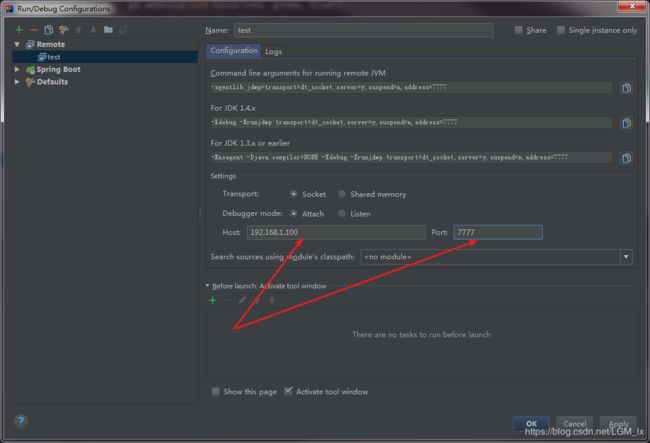Add a before-launch task with the plus icon
The height and width of the screenshot is (443, 650).
click(x=213, y=300)
